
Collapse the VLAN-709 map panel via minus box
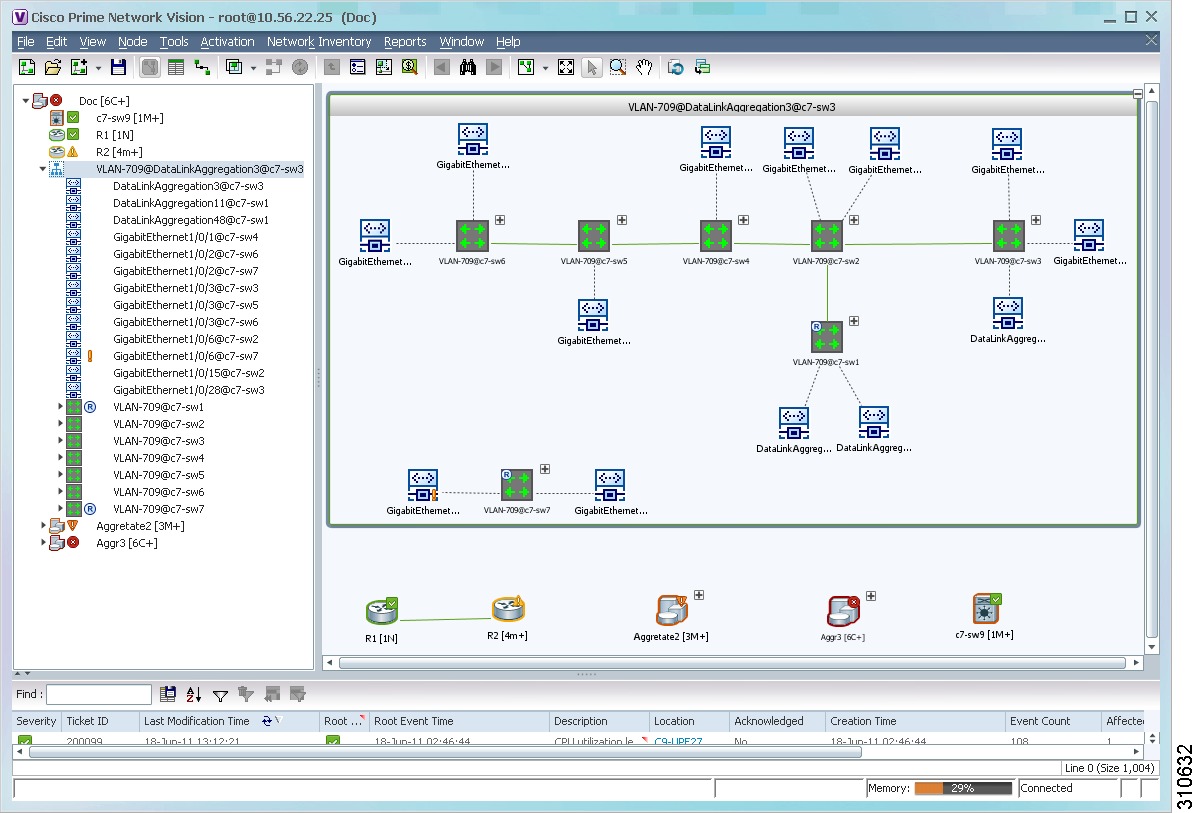click(x=1137, y=94)
